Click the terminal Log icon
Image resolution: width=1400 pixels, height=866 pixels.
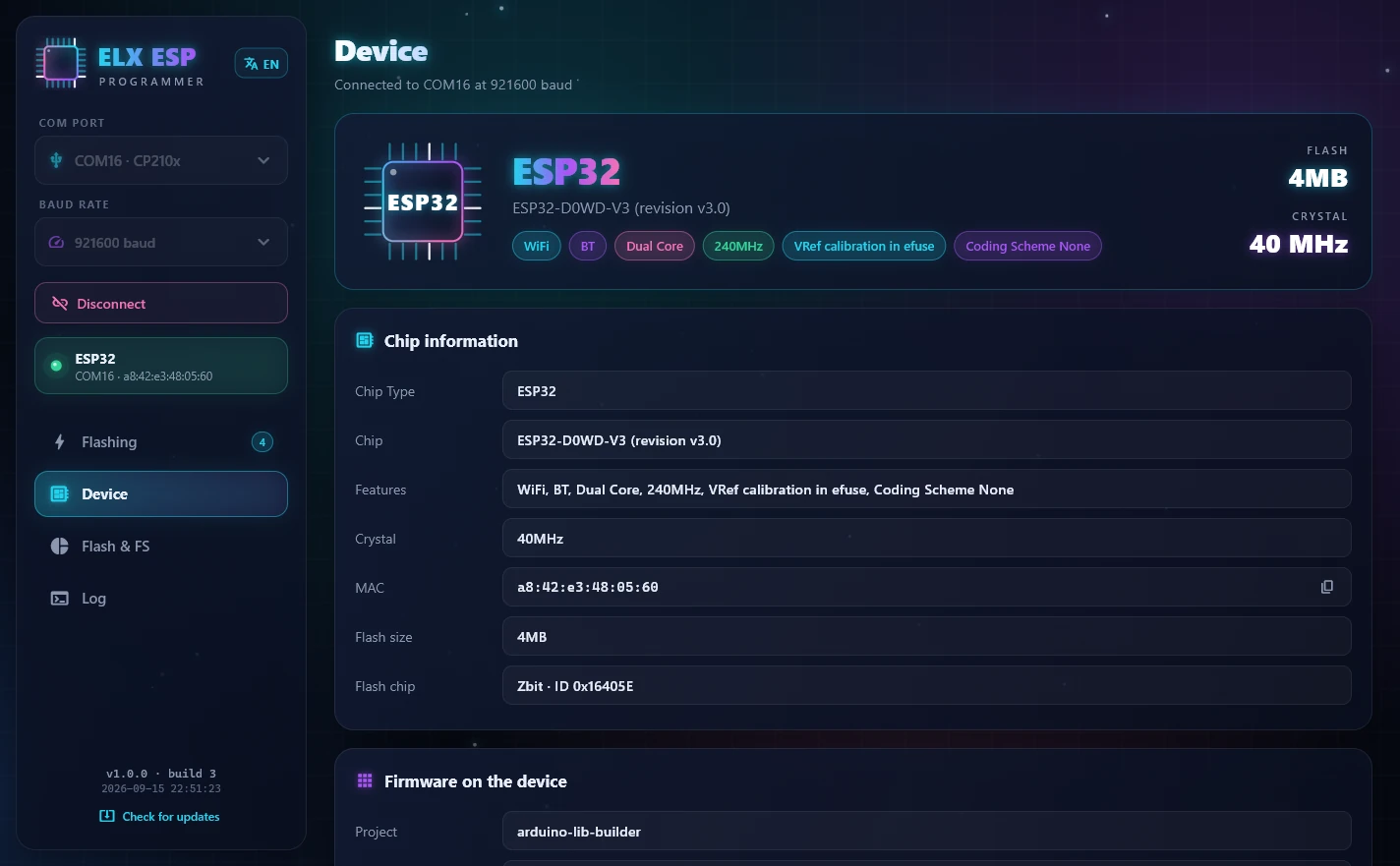(60, 599)
